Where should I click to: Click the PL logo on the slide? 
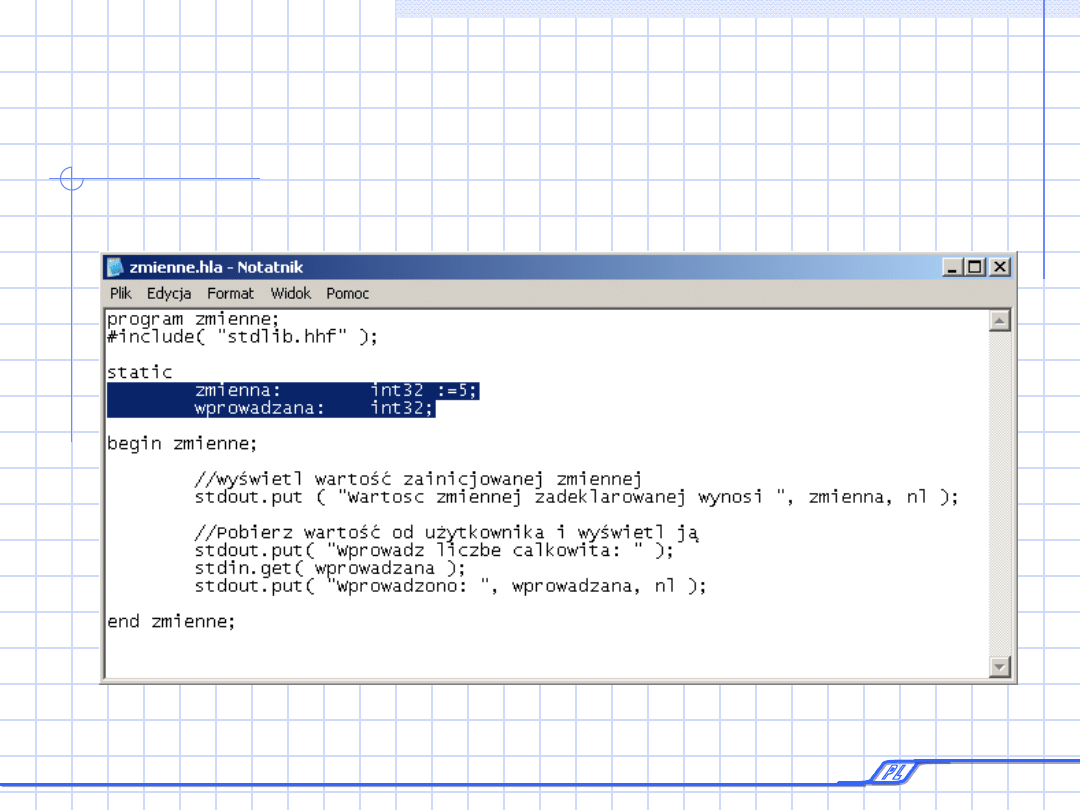[888, 771]
